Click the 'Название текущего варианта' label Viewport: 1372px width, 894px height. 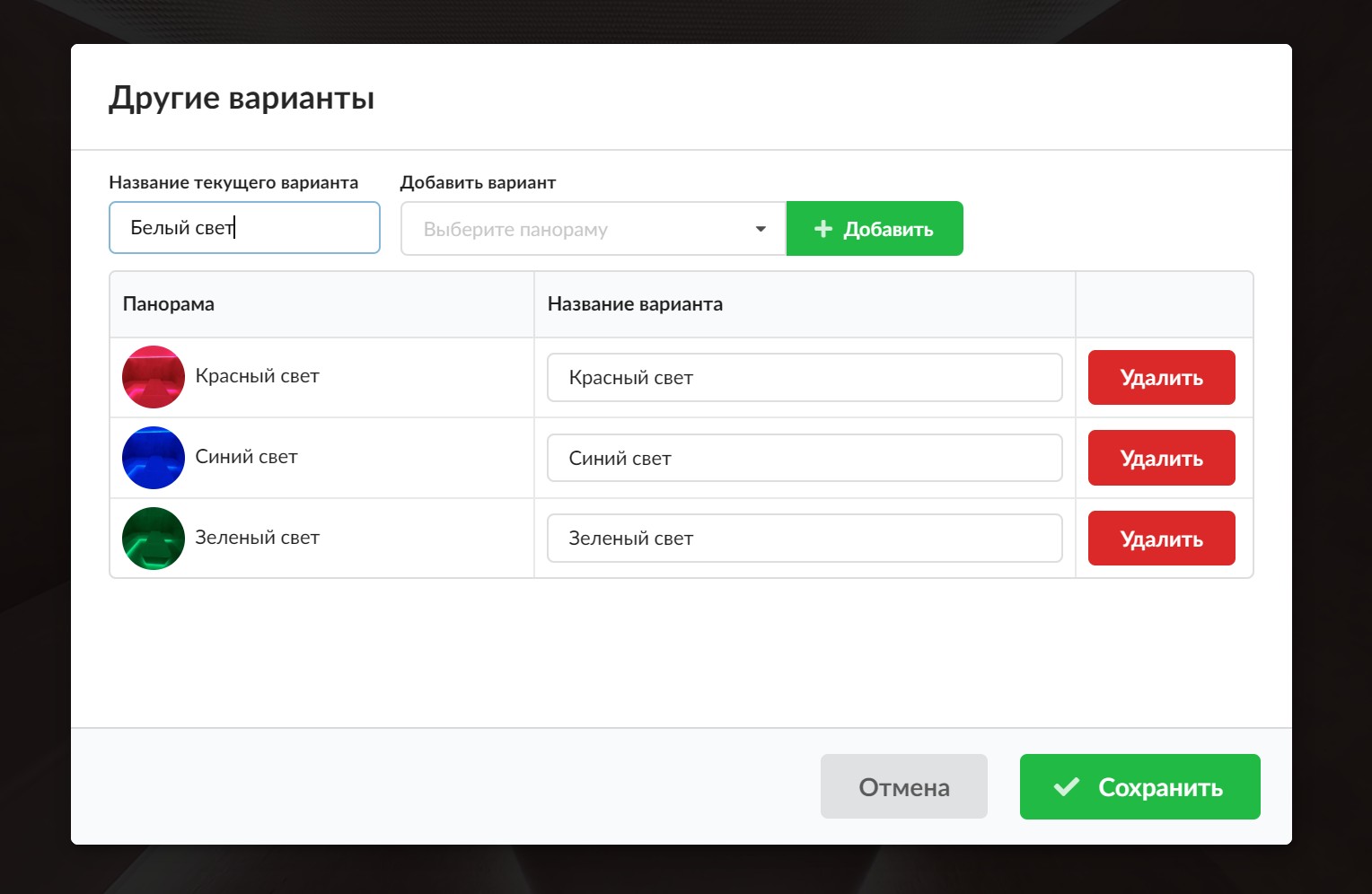coord(233,183)
